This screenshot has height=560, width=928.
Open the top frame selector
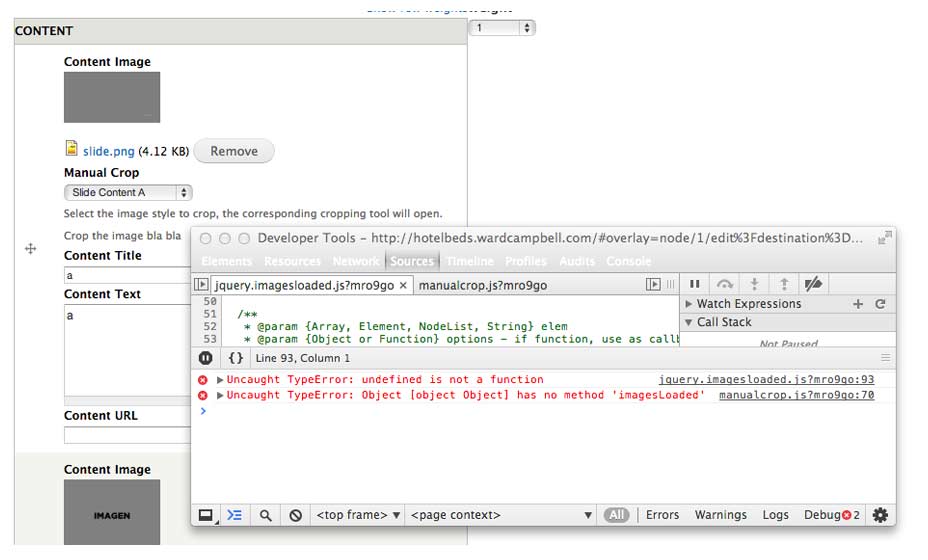359,515
